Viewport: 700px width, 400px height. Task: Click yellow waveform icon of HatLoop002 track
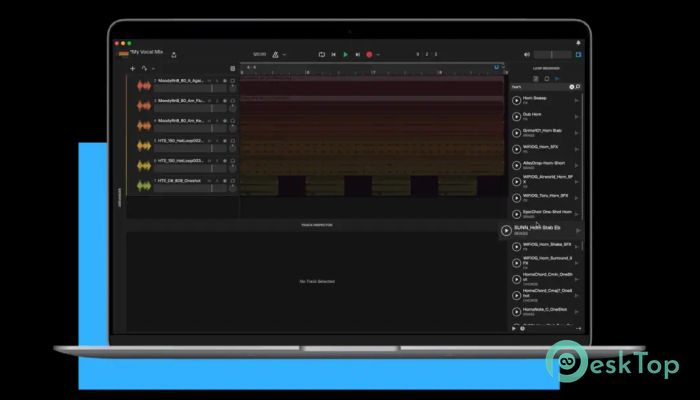click(144, 146)
